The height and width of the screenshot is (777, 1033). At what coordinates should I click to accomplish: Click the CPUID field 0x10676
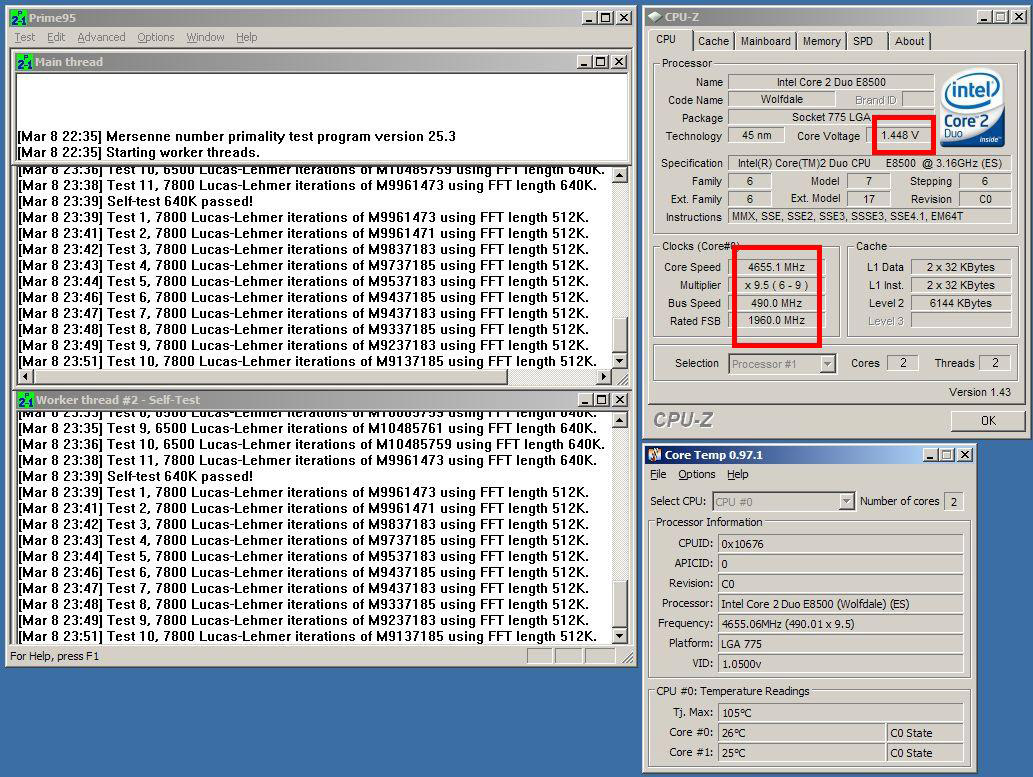click(841, 544)
